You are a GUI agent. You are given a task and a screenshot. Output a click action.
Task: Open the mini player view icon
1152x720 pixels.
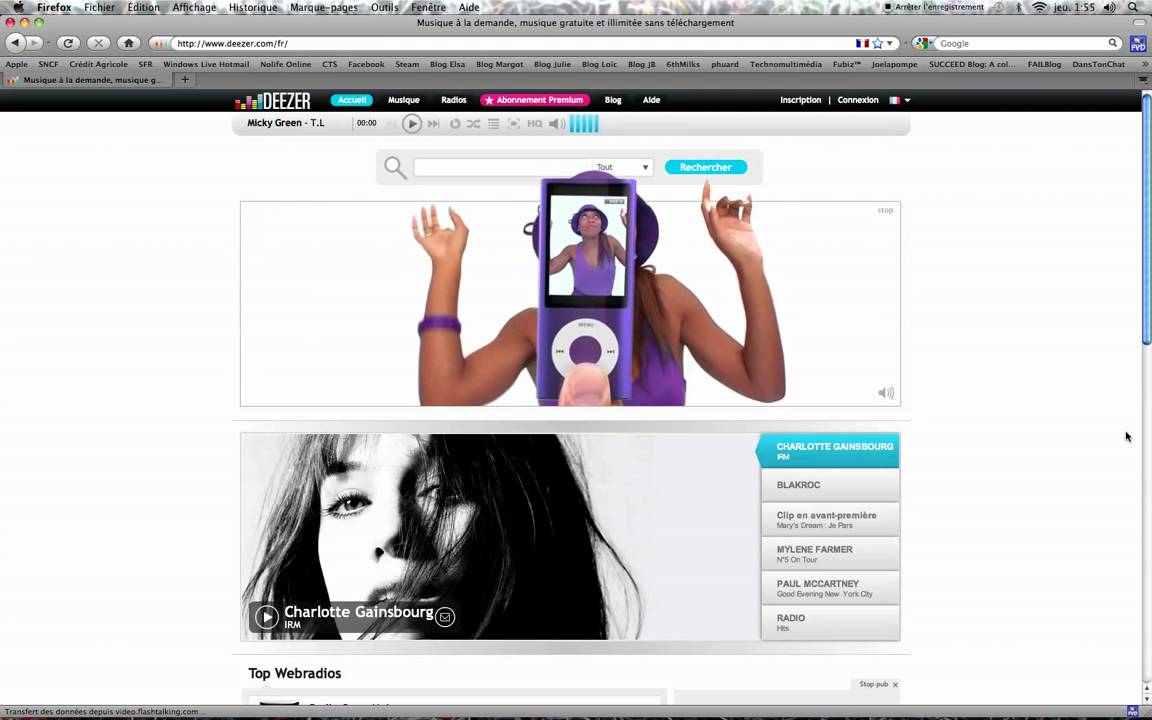pos(514,123)
